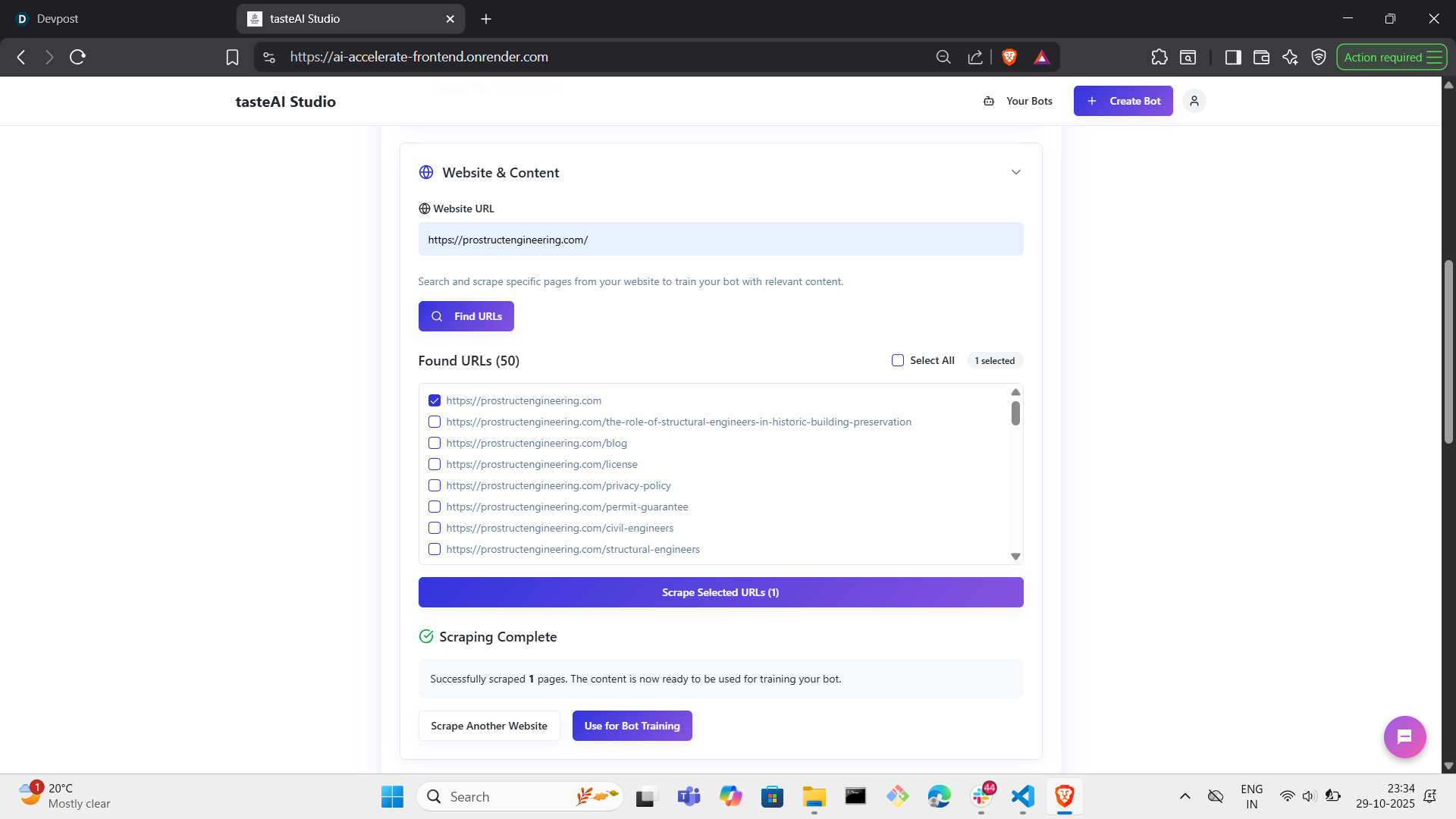
Task: Click the share page icon in the address bar
Action: coord(975,57)
